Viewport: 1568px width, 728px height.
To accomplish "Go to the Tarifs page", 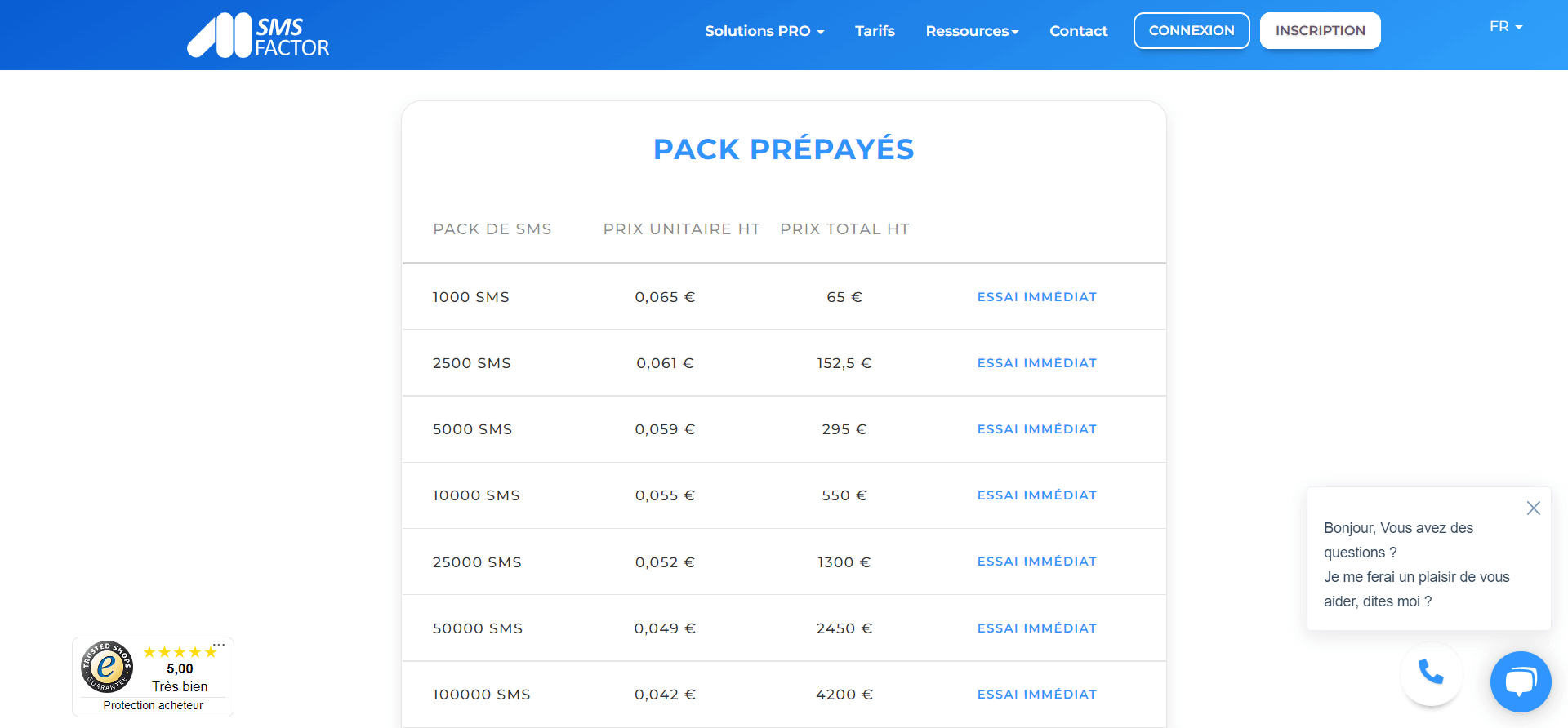I will coord(875,31).
